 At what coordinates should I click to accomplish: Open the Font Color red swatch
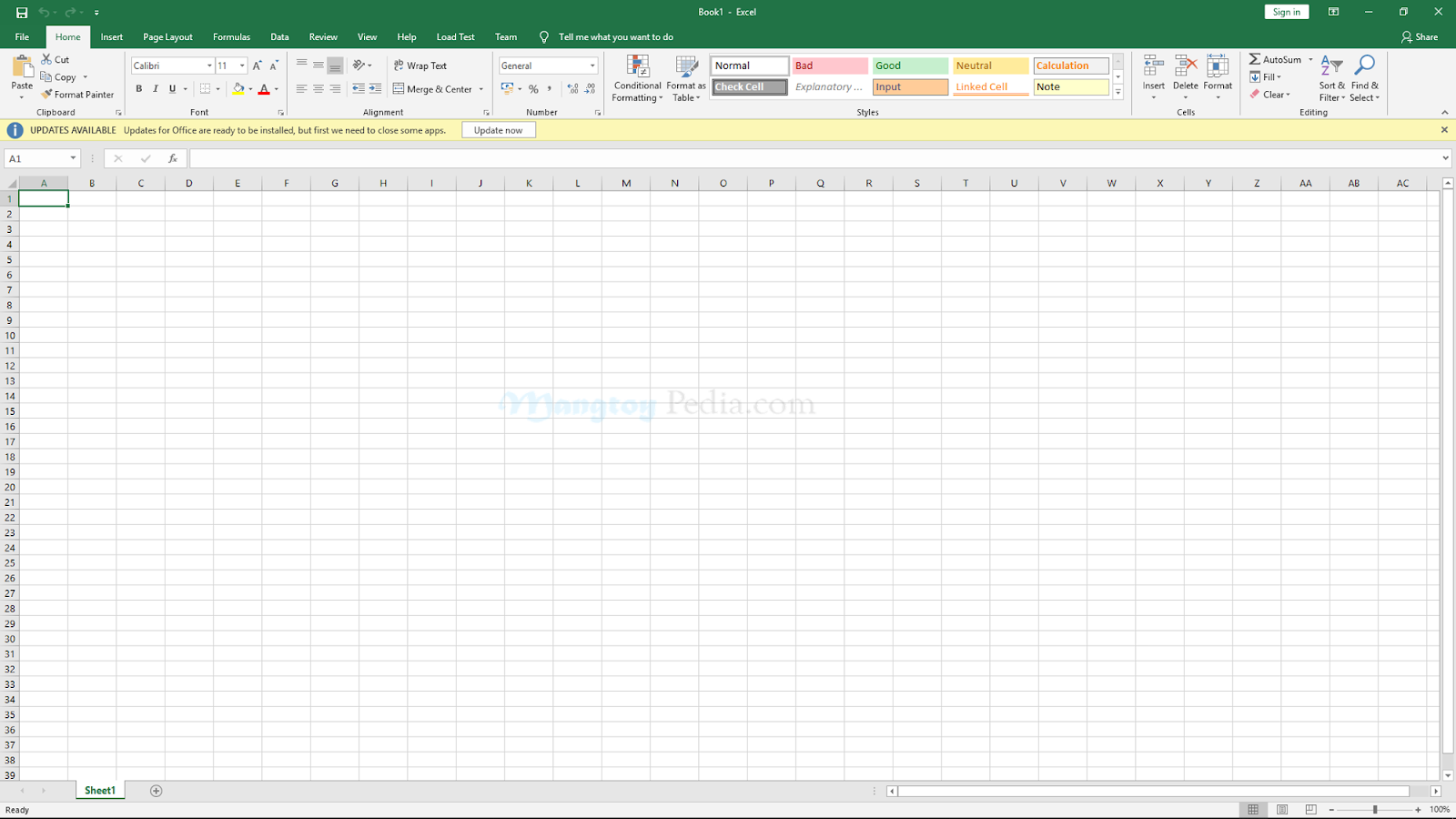tap(263, 88)
